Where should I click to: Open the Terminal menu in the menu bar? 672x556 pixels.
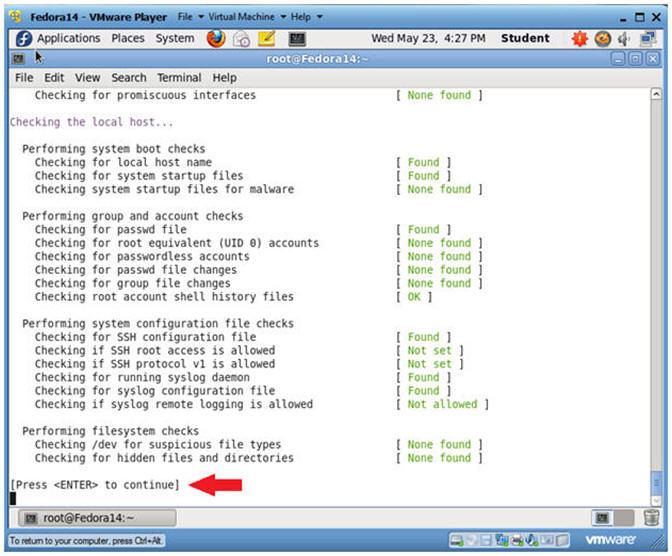point(179,78)
